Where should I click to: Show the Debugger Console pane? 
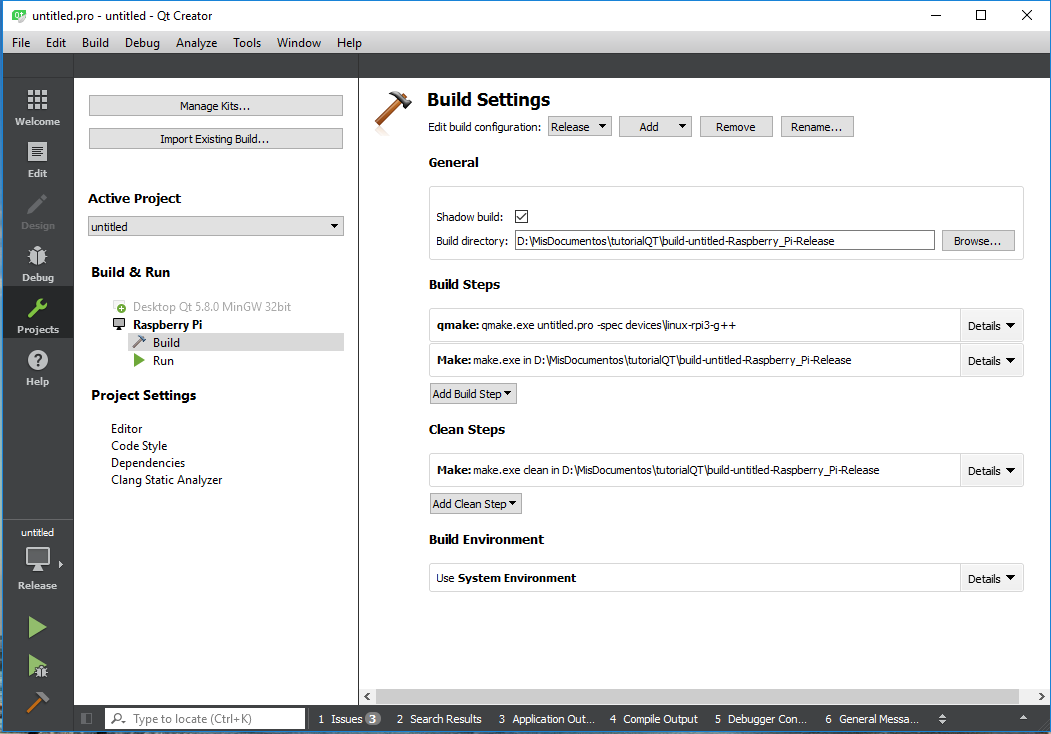tap(761, 719)
